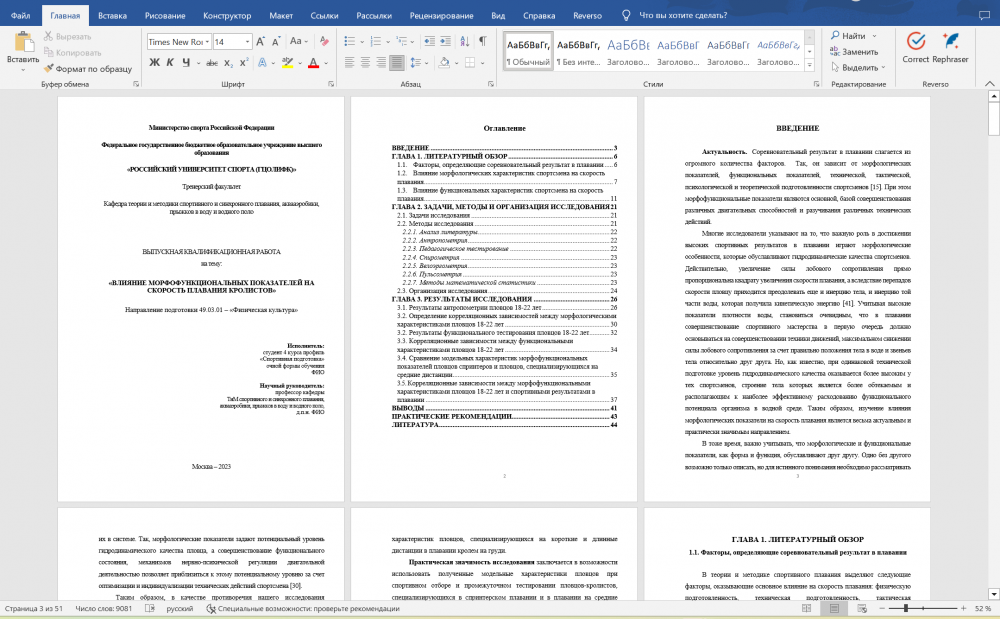Expand the font color dropdown arrow
Screen dimensions: 1000x619
tap(326, 63)
